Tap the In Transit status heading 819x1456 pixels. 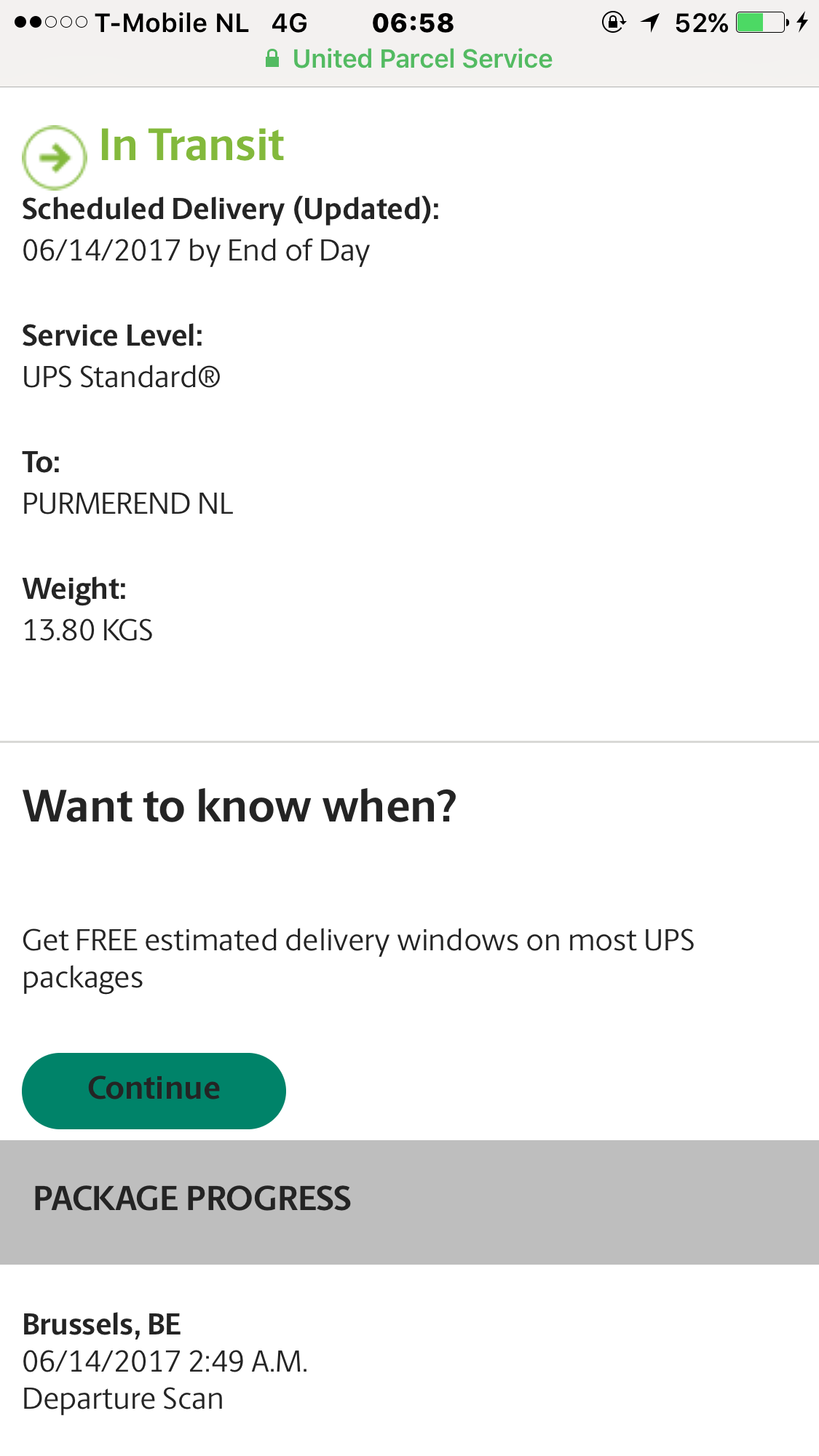(191, 145)
